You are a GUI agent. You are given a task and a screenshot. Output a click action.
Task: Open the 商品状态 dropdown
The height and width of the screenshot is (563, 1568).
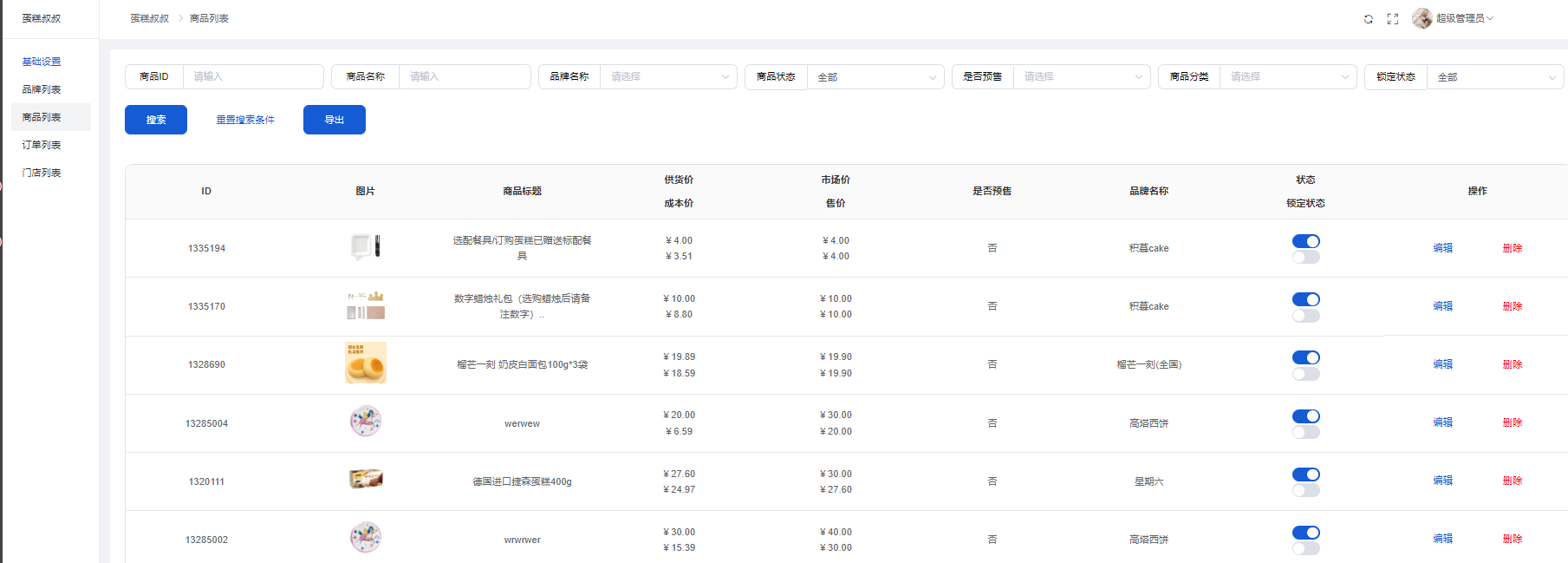(x=875, y=77)
